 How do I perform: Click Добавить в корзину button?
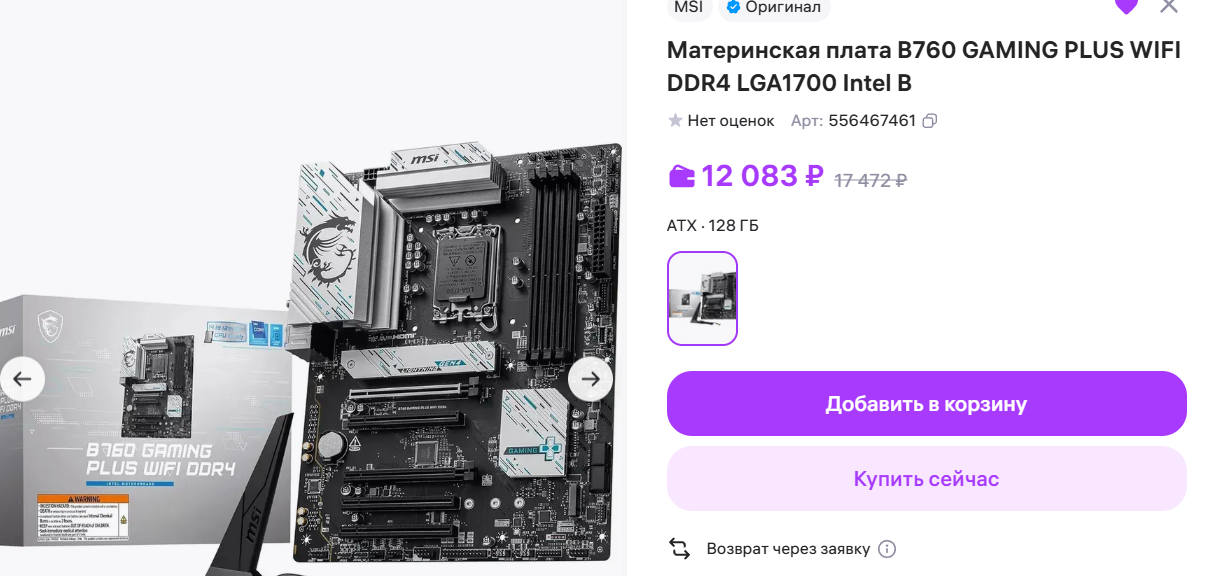point(927,404)
